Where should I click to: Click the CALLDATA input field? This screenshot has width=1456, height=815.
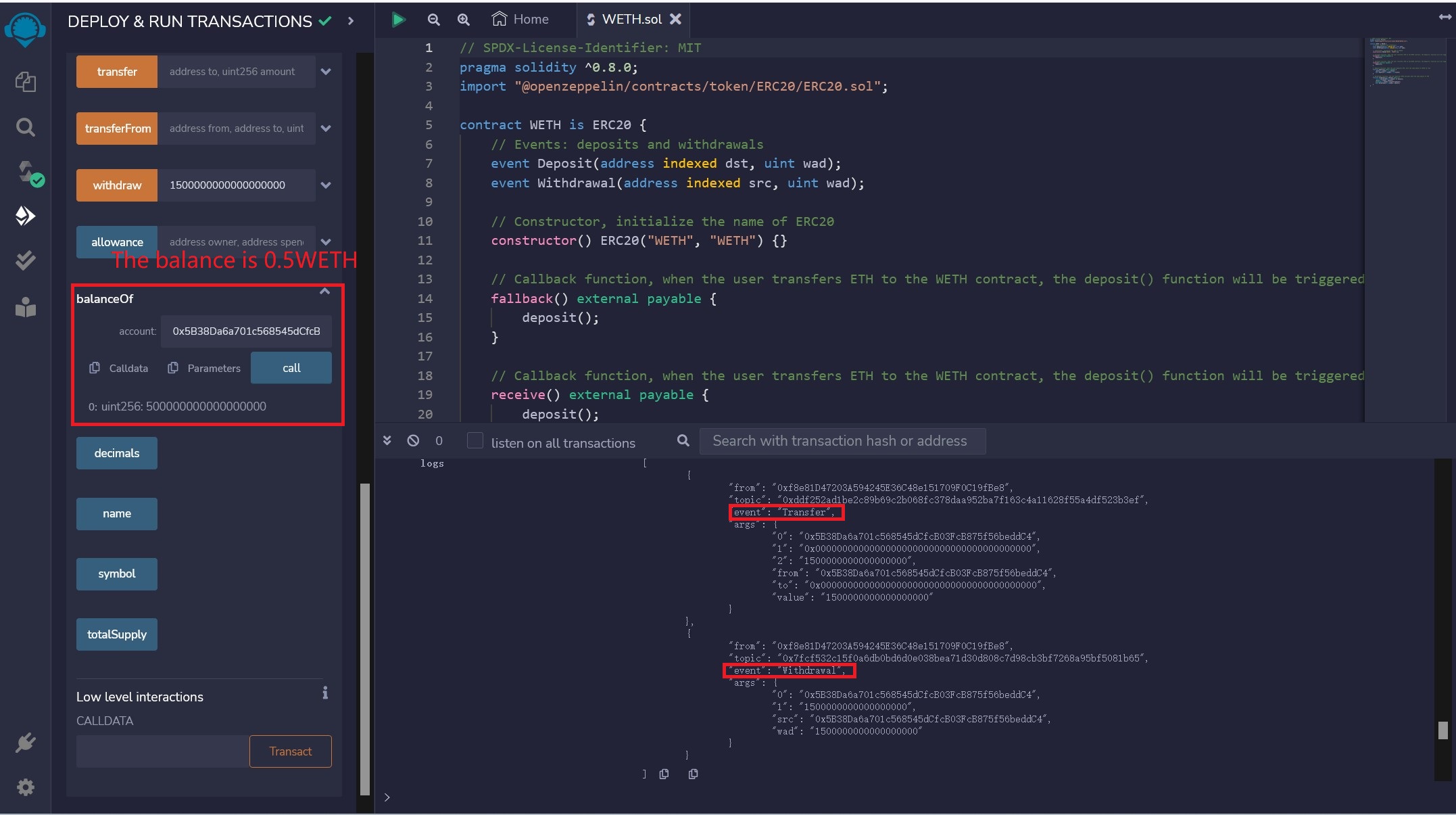point(163,751)
